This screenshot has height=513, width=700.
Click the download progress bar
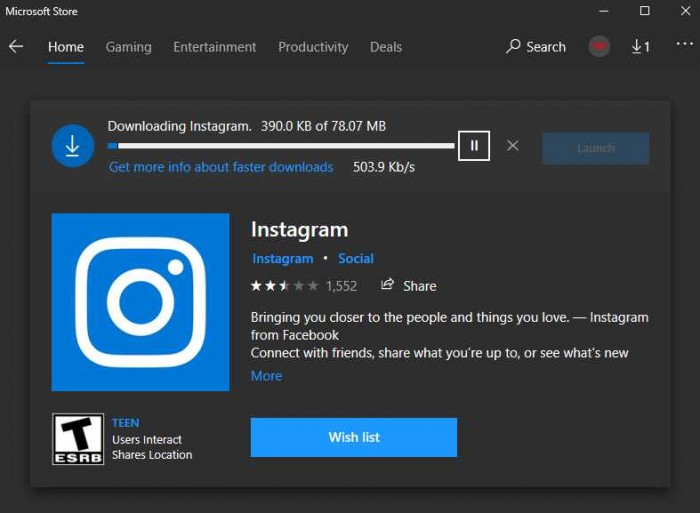coord(281,146)
